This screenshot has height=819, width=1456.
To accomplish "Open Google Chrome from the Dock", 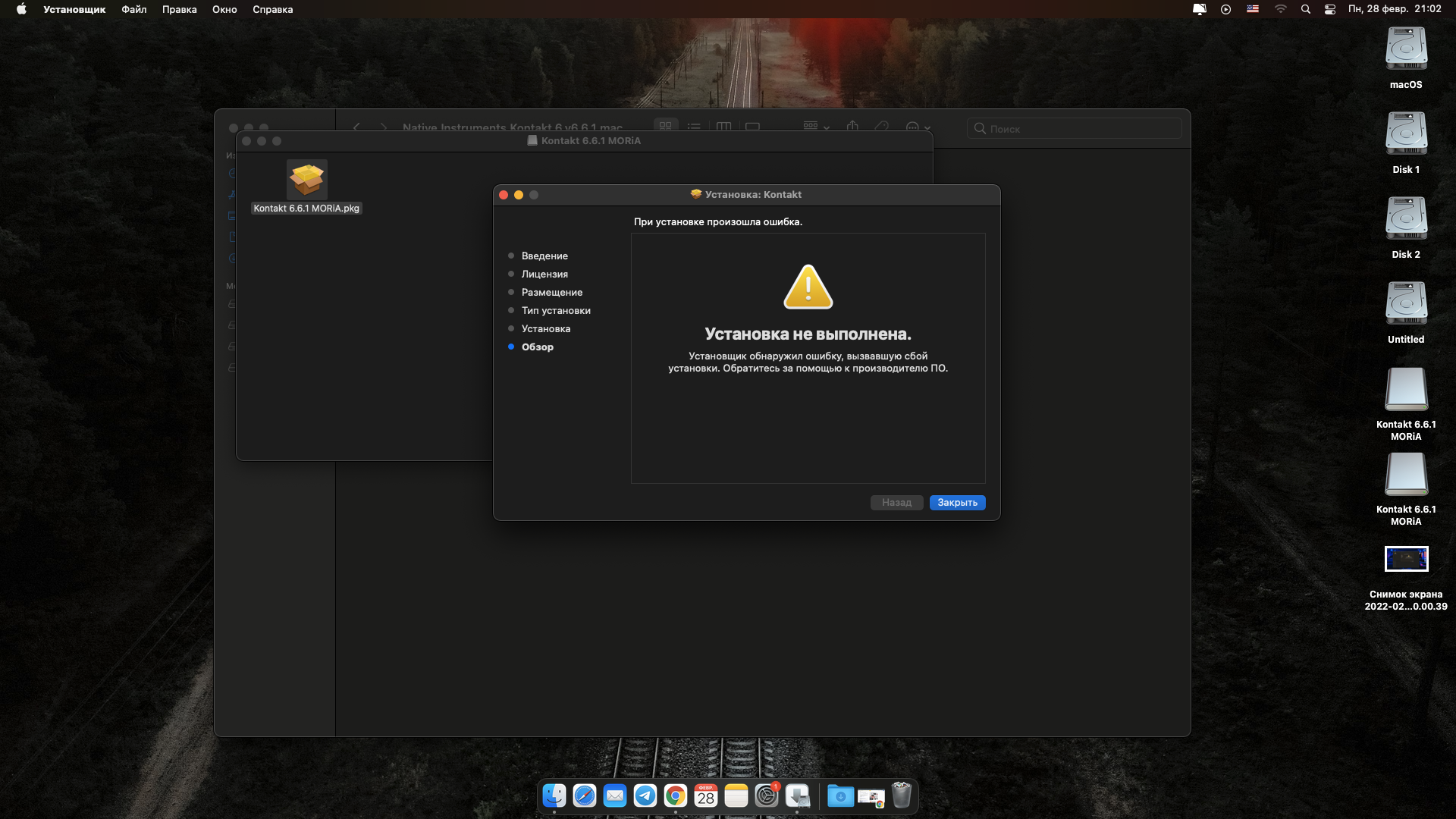I will [x=675, y=795].
